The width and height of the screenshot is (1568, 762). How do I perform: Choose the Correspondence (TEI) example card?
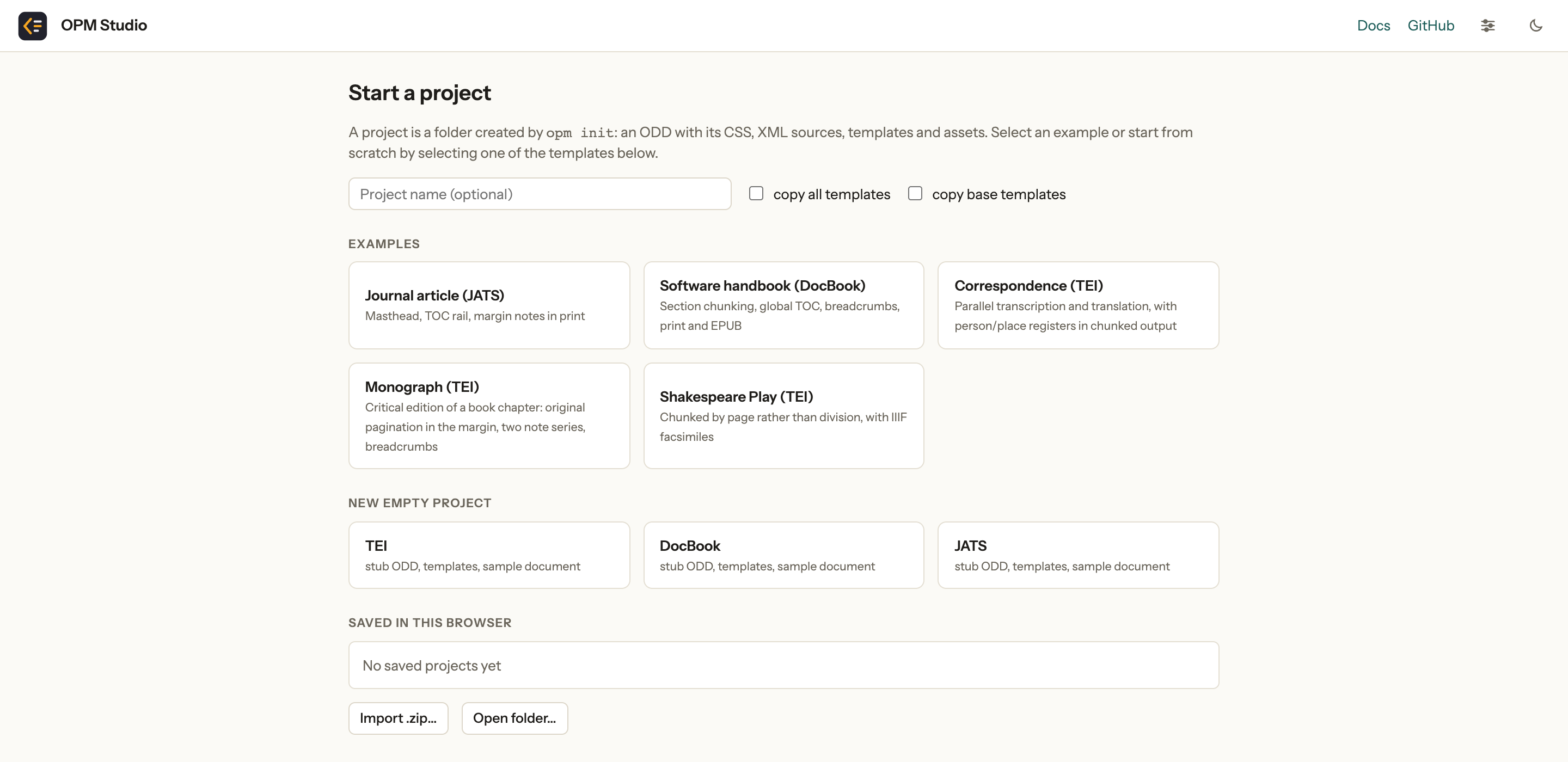tap(1078, 305)
